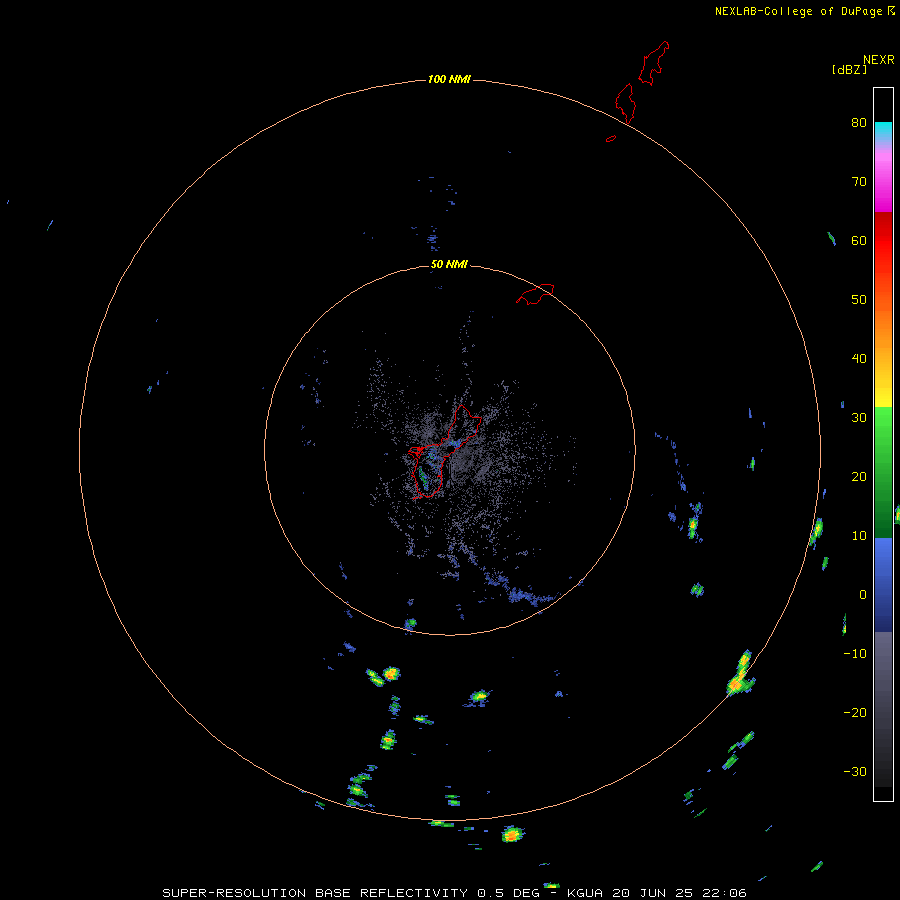Click the [dBZ] legend unit label
The image size is (900, 900).
[x=849, y=69]
